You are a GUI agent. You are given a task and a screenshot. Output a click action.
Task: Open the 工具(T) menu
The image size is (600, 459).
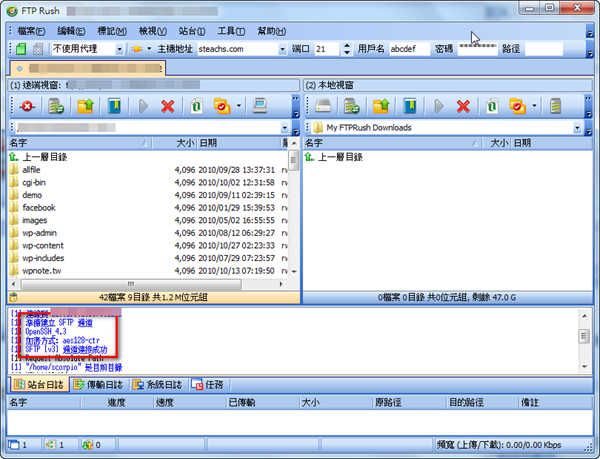231,31
